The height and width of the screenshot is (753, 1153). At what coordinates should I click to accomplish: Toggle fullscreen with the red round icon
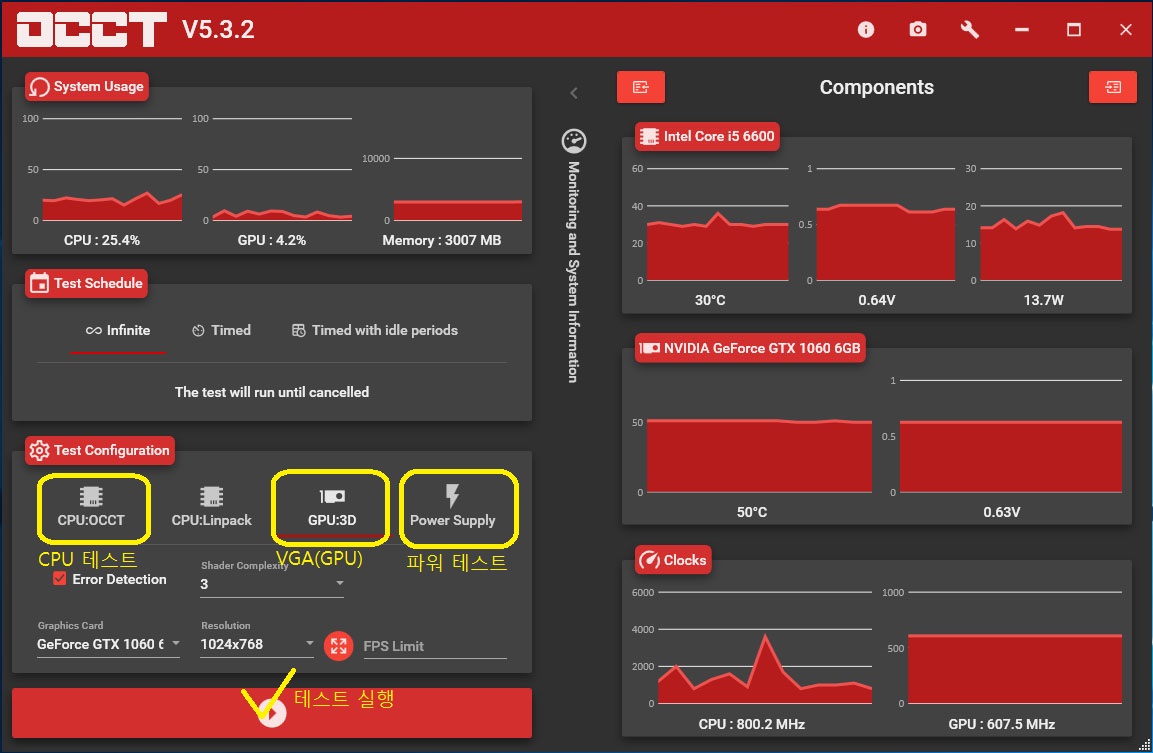coord(338,646)
